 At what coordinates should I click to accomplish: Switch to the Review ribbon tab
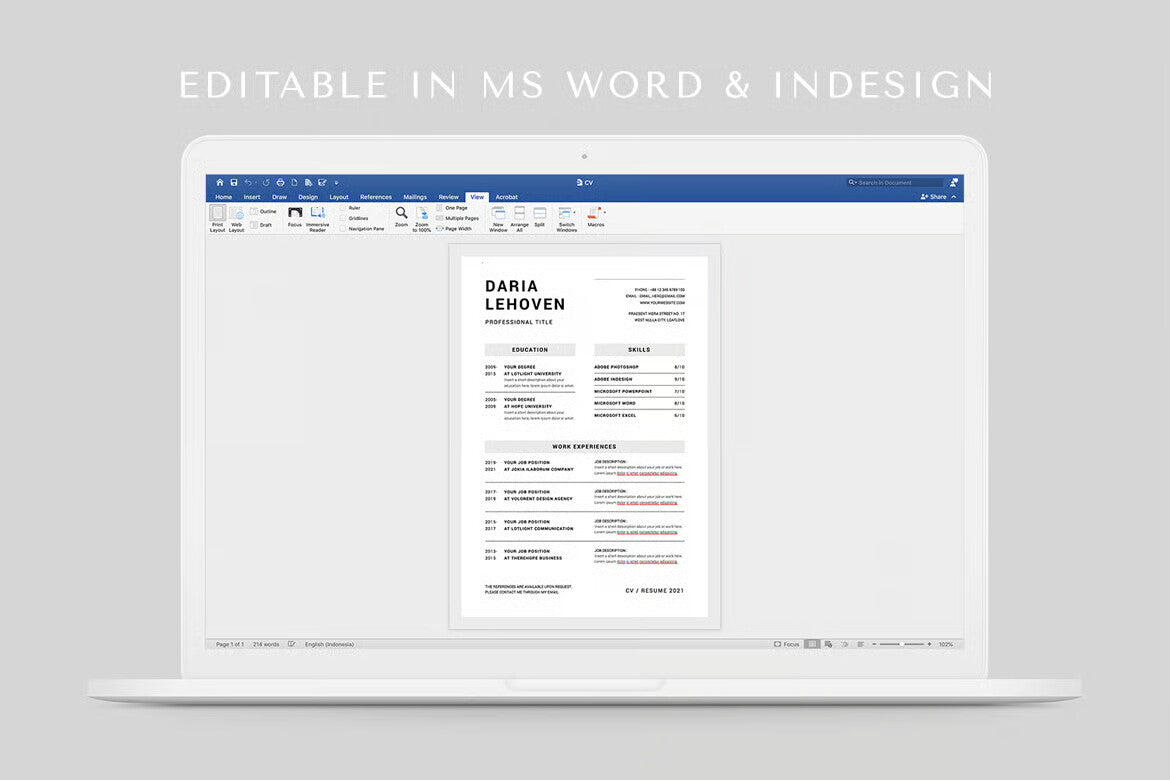[448, 197]
